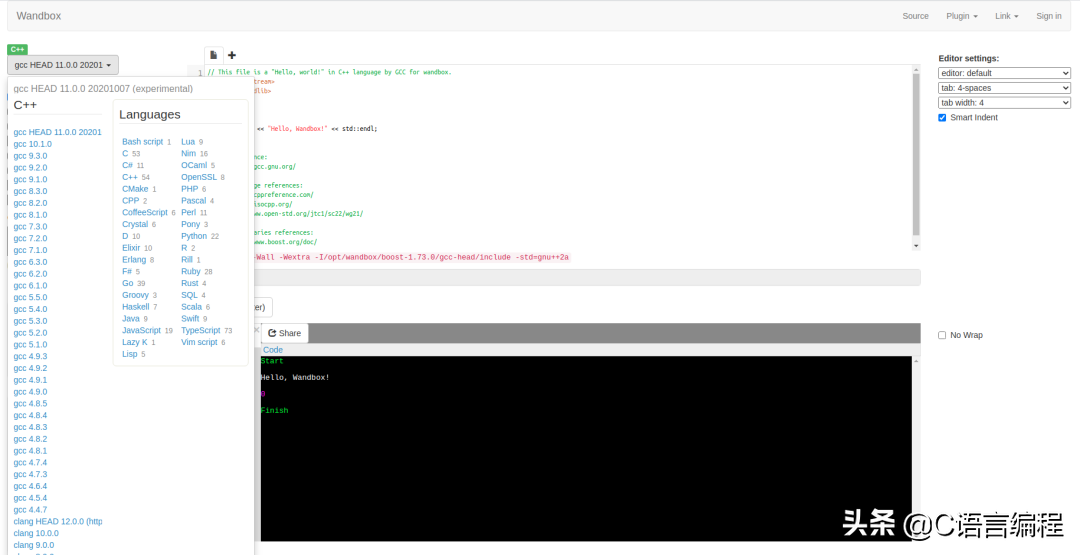Screen dimensions: 1080x555
Task: Choose Python language
Action: [x=194, y=236]
